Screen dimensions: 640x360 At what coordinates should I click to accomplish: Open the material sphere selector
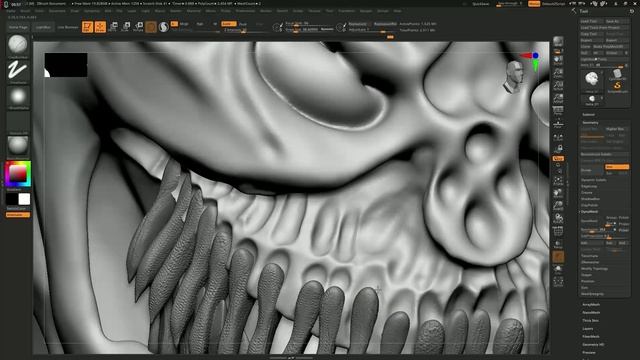pyautogui.click(x=18, y=146)
